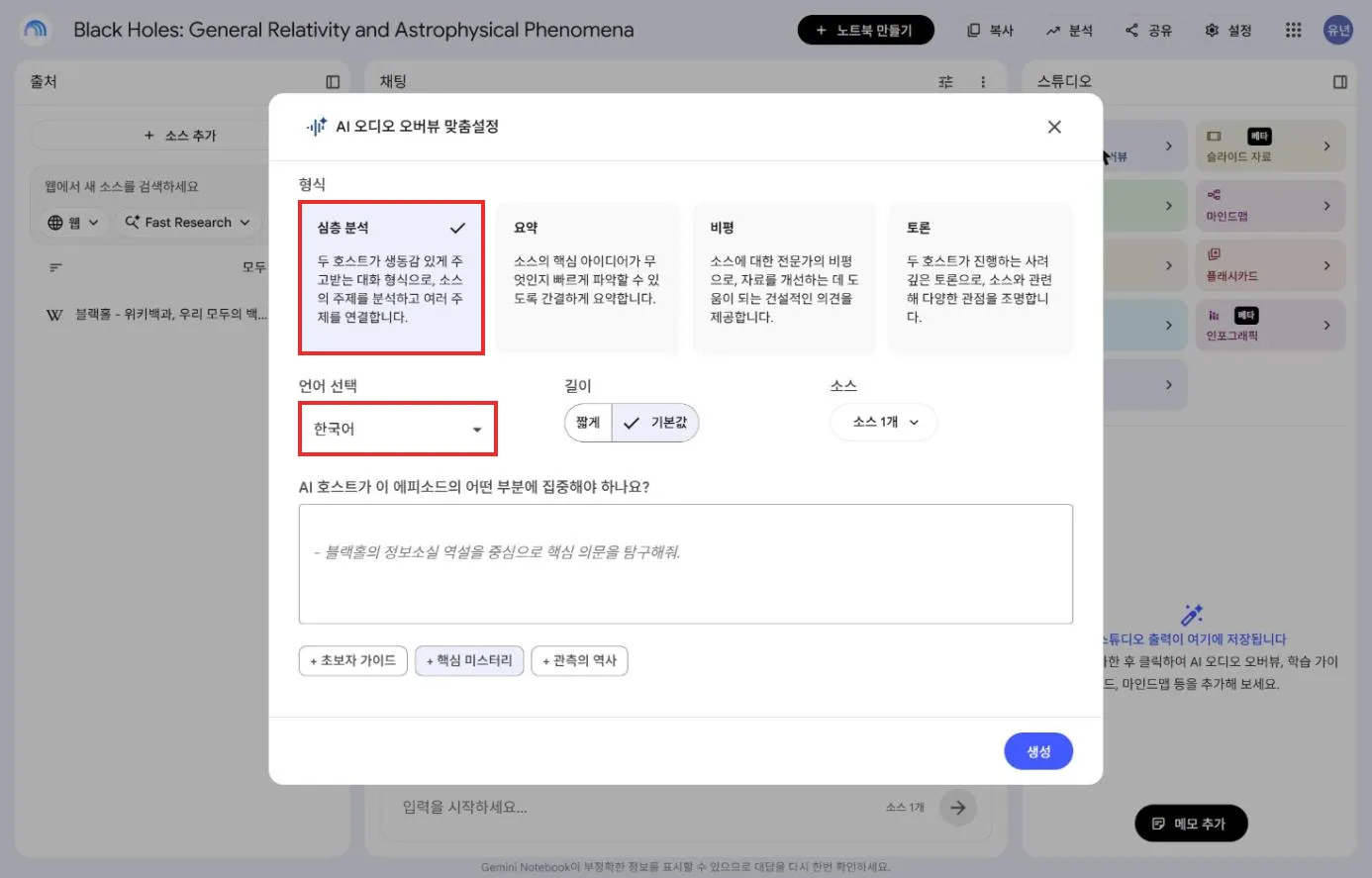Open the user account avatar
Image resolution: width=1372 pixels, height=878 pixels.
(1338, 30)
